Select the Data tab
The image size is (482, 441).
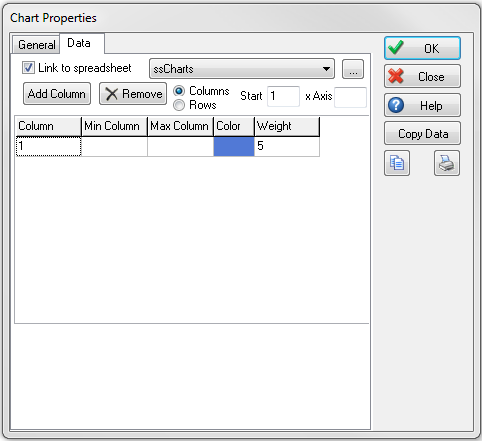click(x=79, y=43)
